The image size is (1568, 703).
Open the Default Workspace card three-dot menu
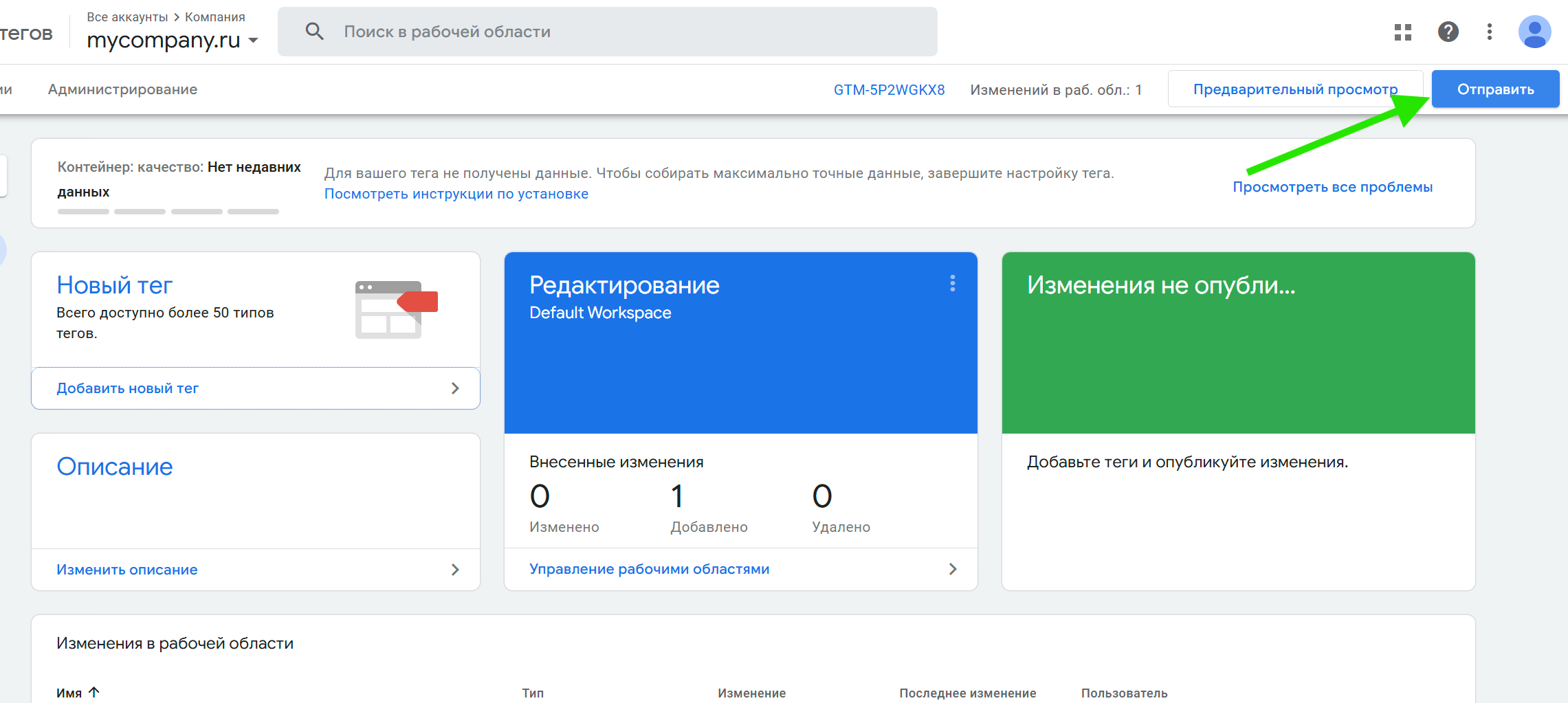tap(953, 282)
